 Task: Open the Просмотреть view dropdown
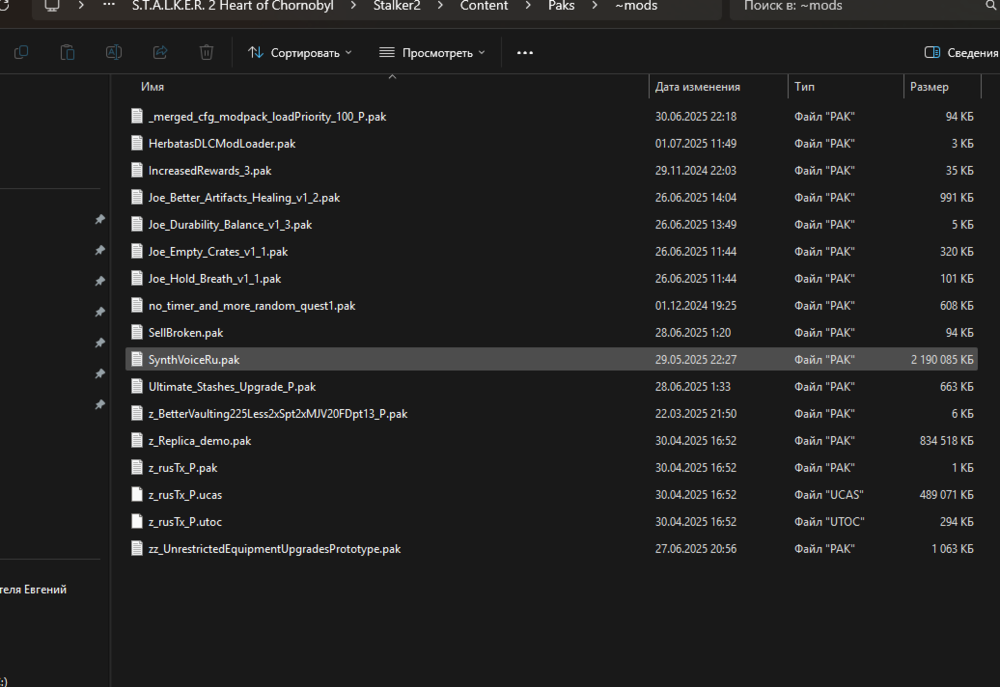tap(432, 52)
